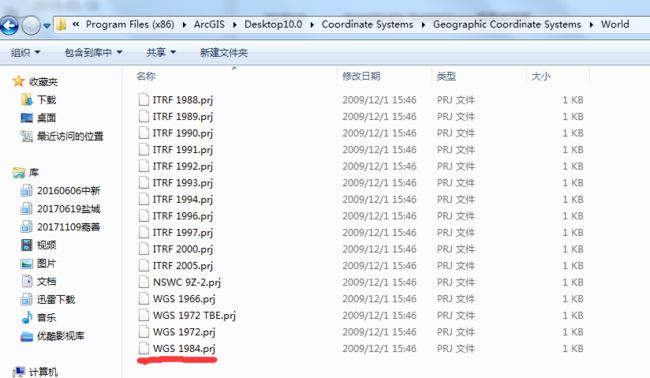
Task: Select file icon of ITRF 1992.prj
Action: click(143, 166)
